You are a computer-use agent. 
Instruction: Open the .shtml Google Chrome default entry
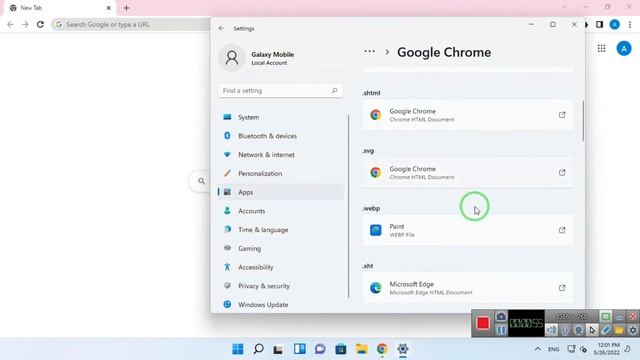[x=468, y=115]
